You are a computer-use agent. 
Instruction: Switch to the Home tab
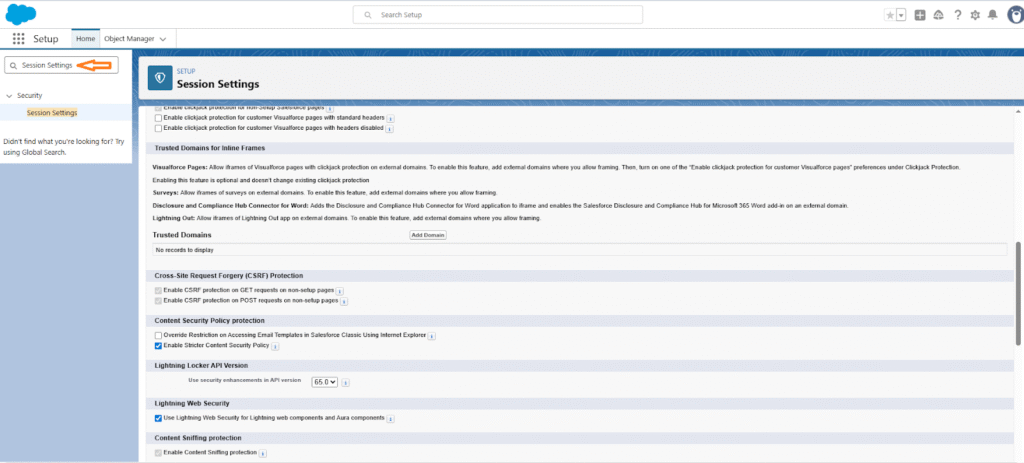coord(85,39)
